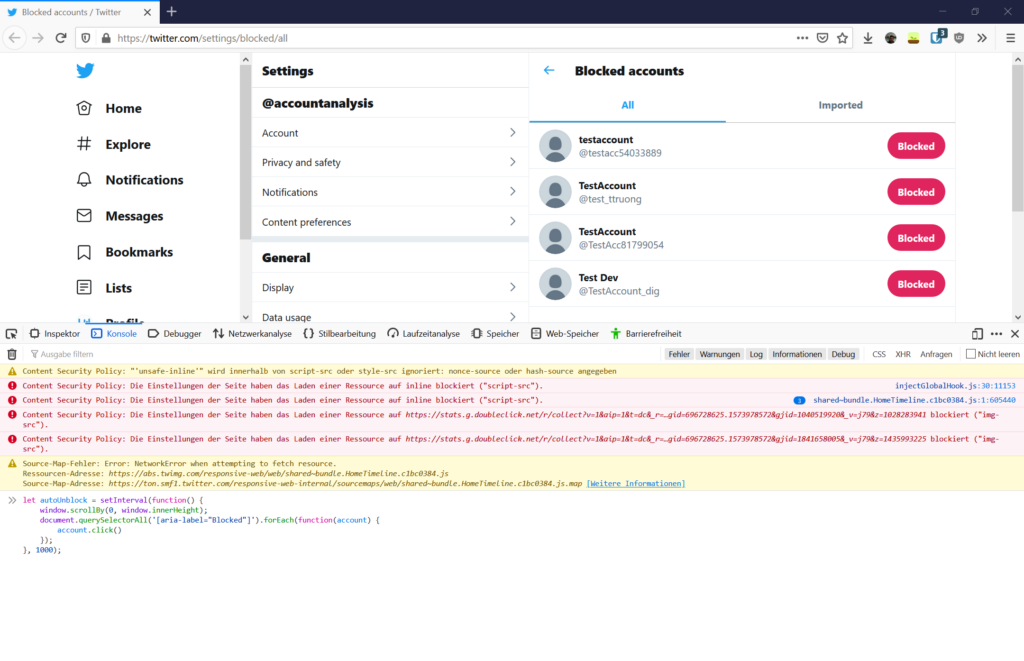Click the settings list scrollbar thumb

tap(246, 153)
